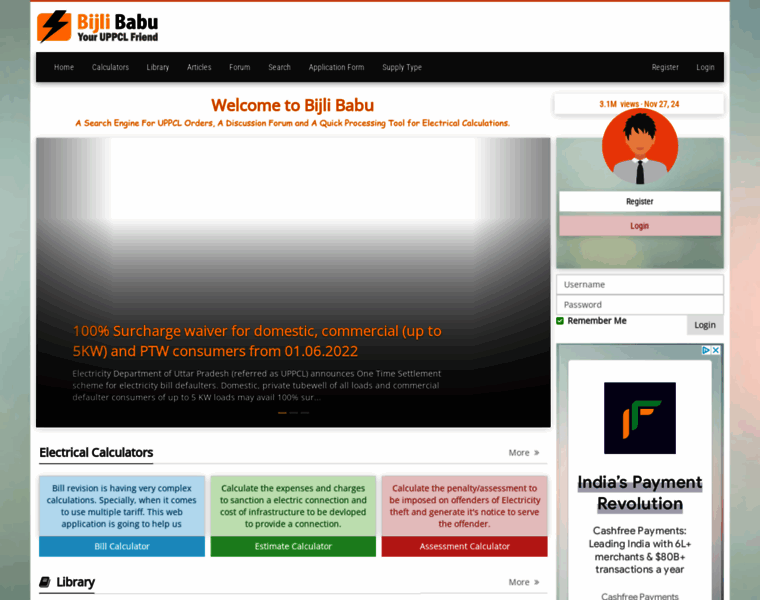Click the white Register button under the avatar
Viewport: 760px width, 600px height.
click(640, 201)
